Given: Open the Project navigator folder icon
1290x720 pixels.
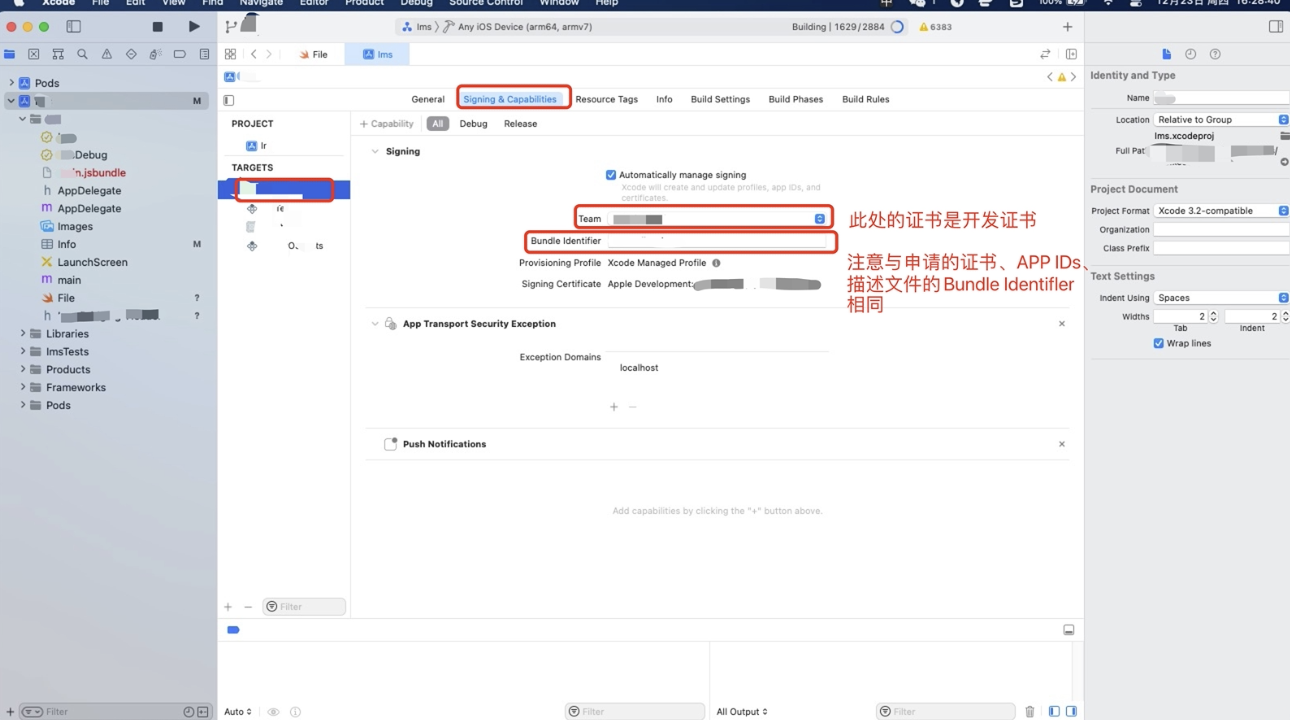Looking at the screenshot, I should tap(10, 54).
